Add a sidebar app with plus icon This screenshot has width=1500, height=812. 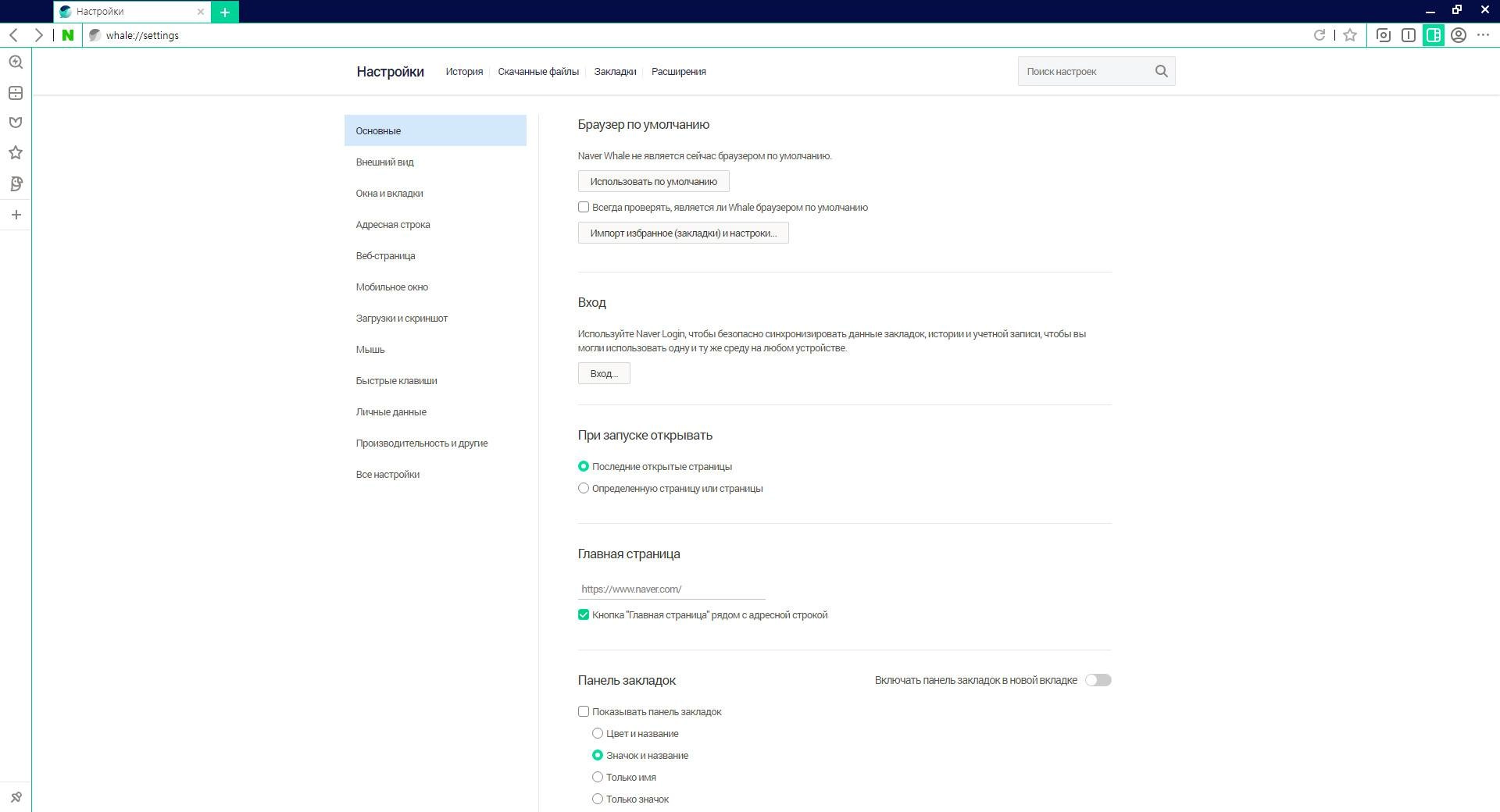16,215
